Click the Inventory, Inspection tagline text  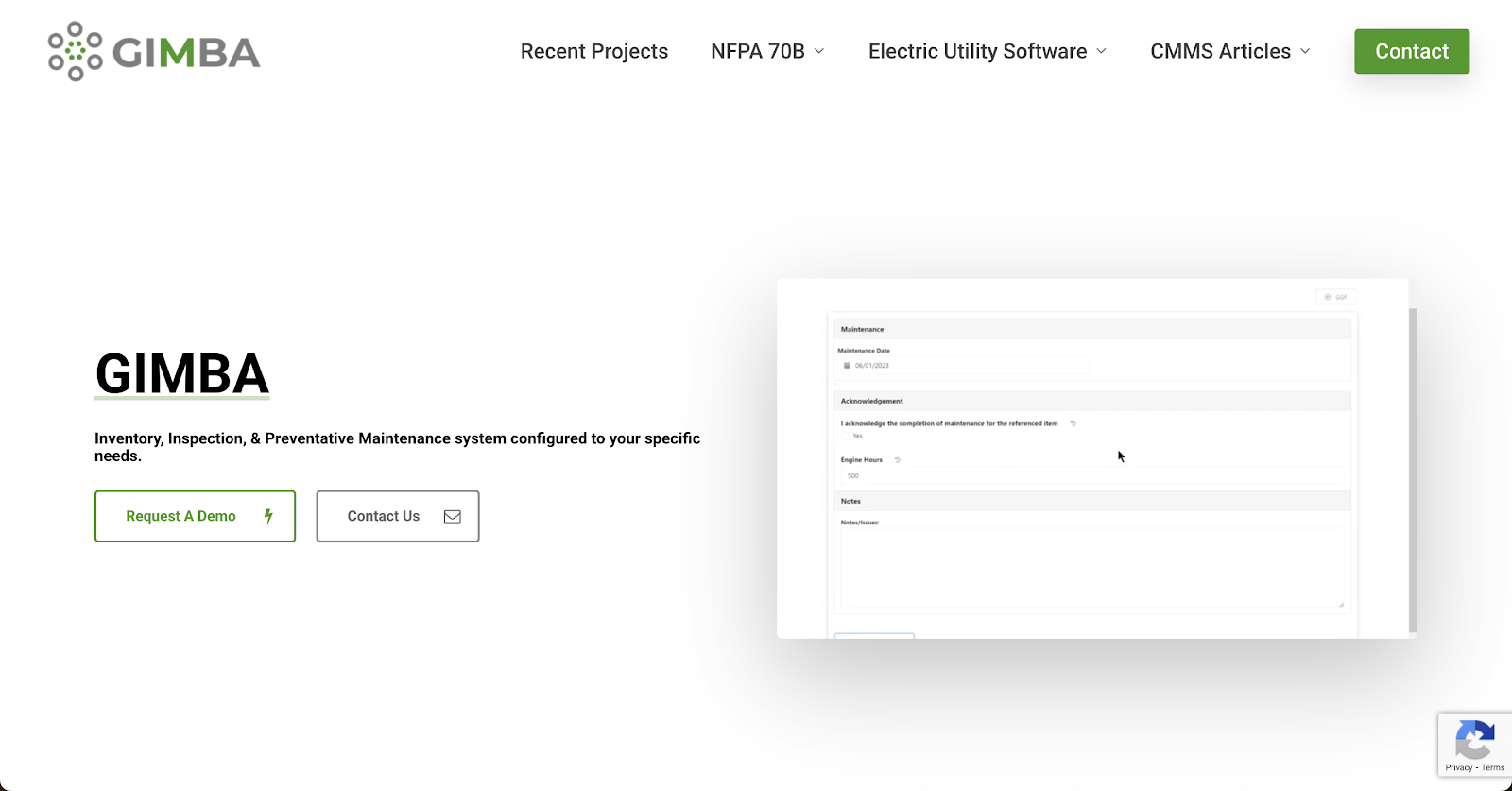(398, 447)
